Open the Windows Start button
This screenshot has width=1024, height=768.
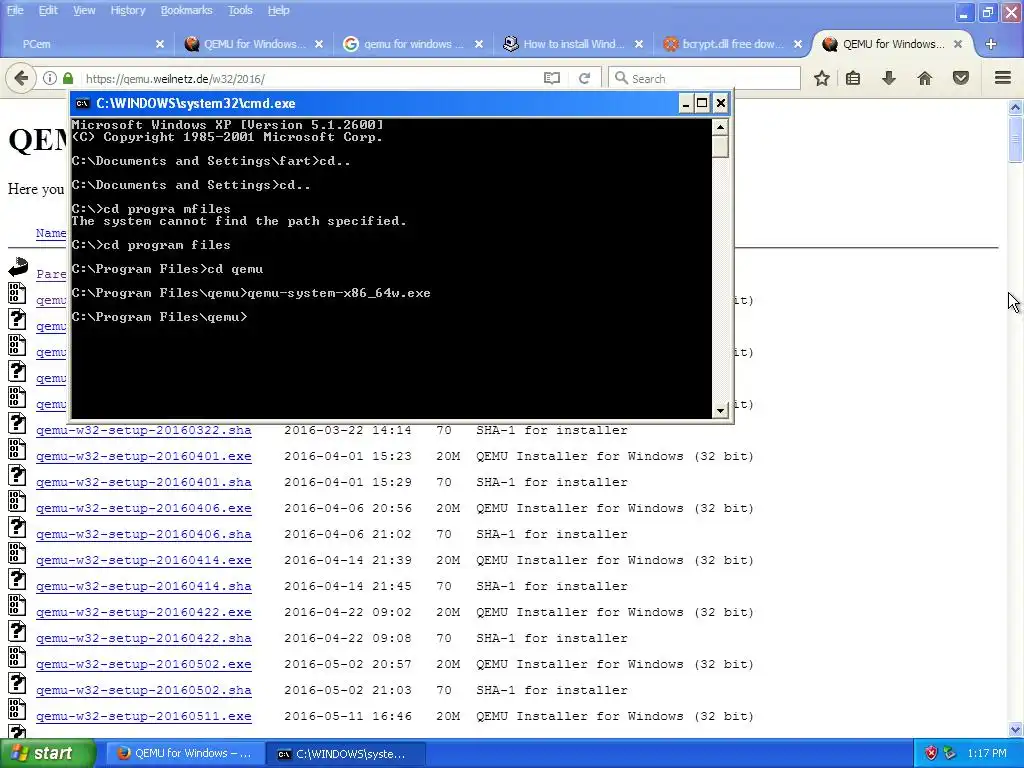pyautogui.click(x=47, y=753)
